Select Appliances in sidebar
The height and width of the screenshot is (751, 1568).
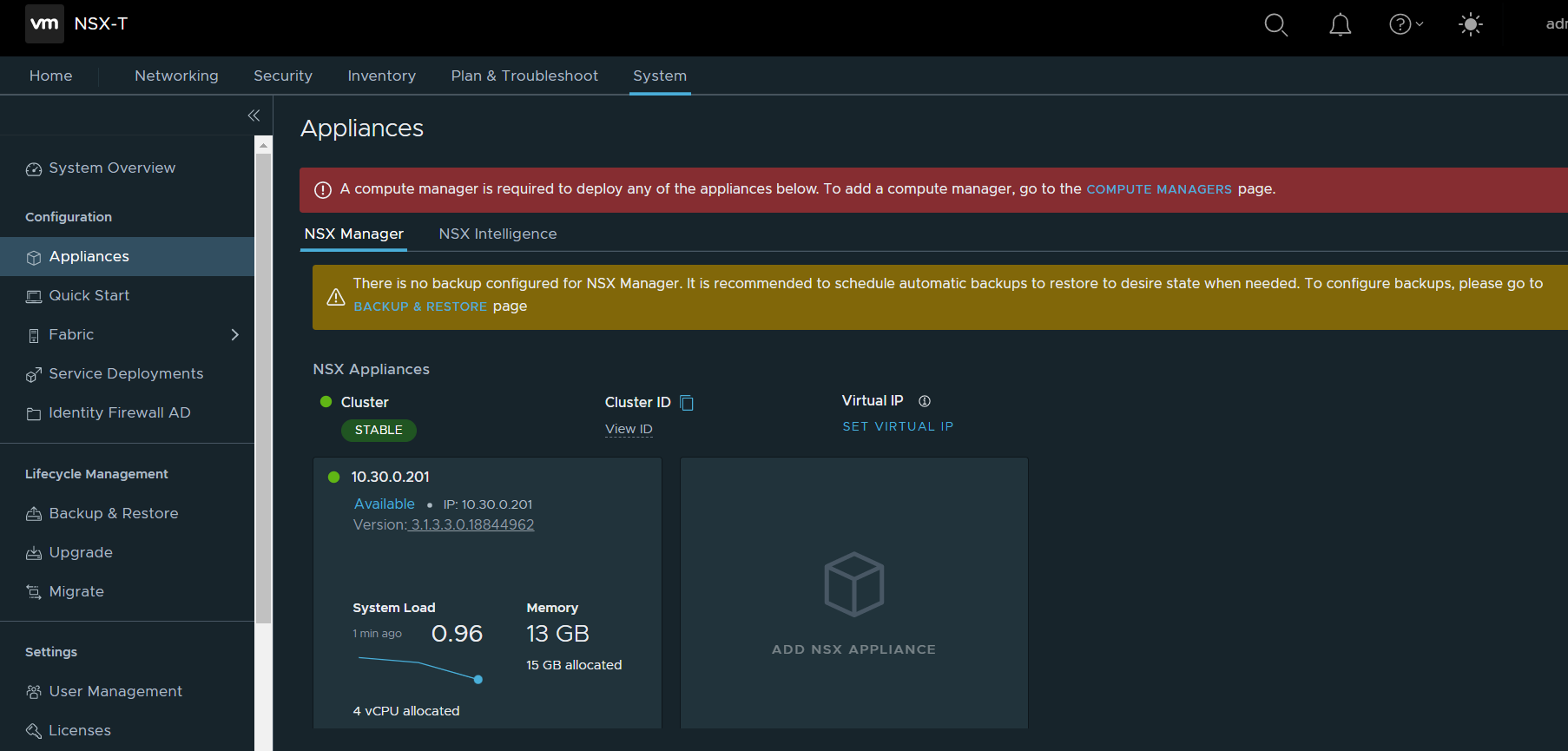pyautogui.click(x=127, y=257)
